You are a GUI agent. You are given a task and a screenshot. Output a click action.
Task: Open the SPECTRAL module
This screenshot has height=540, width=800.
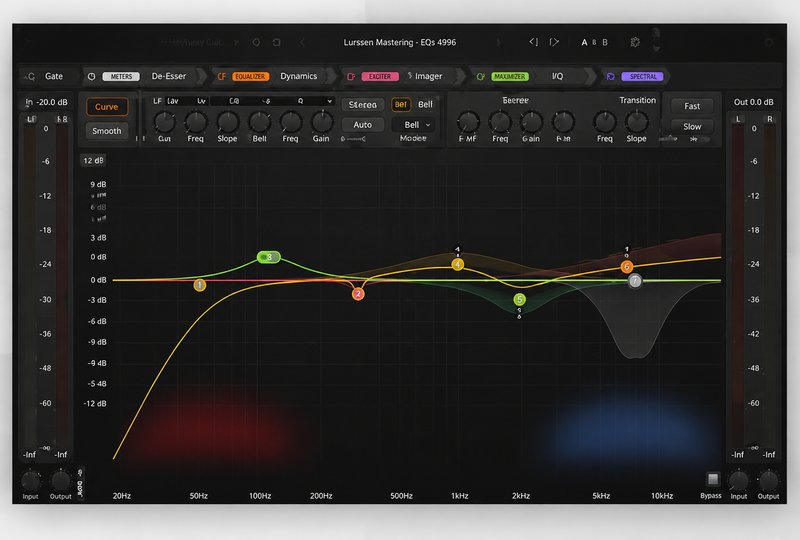pyautogui.click(x=642, y=77)
